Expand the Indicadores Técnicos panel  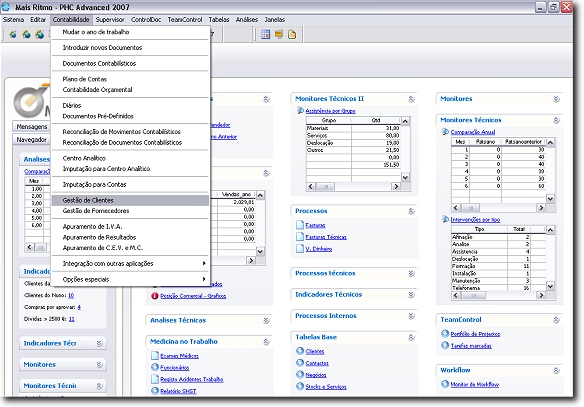pos(411,295)
